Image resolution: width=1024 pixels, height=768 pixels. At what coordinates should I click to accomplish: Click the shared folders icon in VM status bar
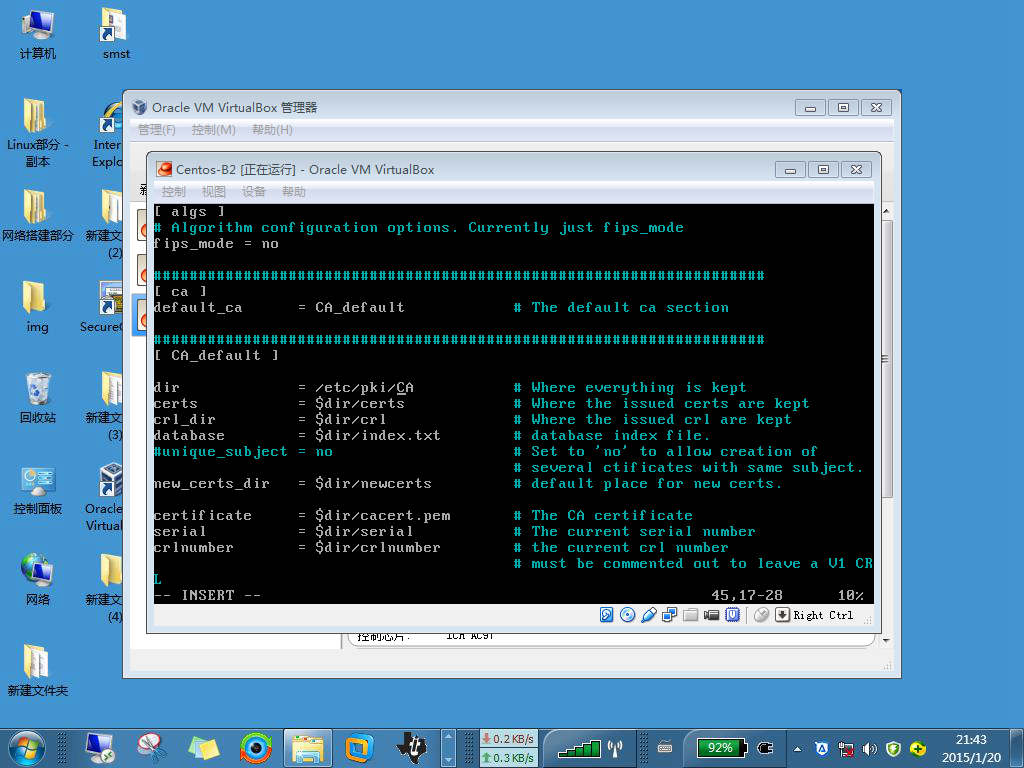(x=690, y=615)
